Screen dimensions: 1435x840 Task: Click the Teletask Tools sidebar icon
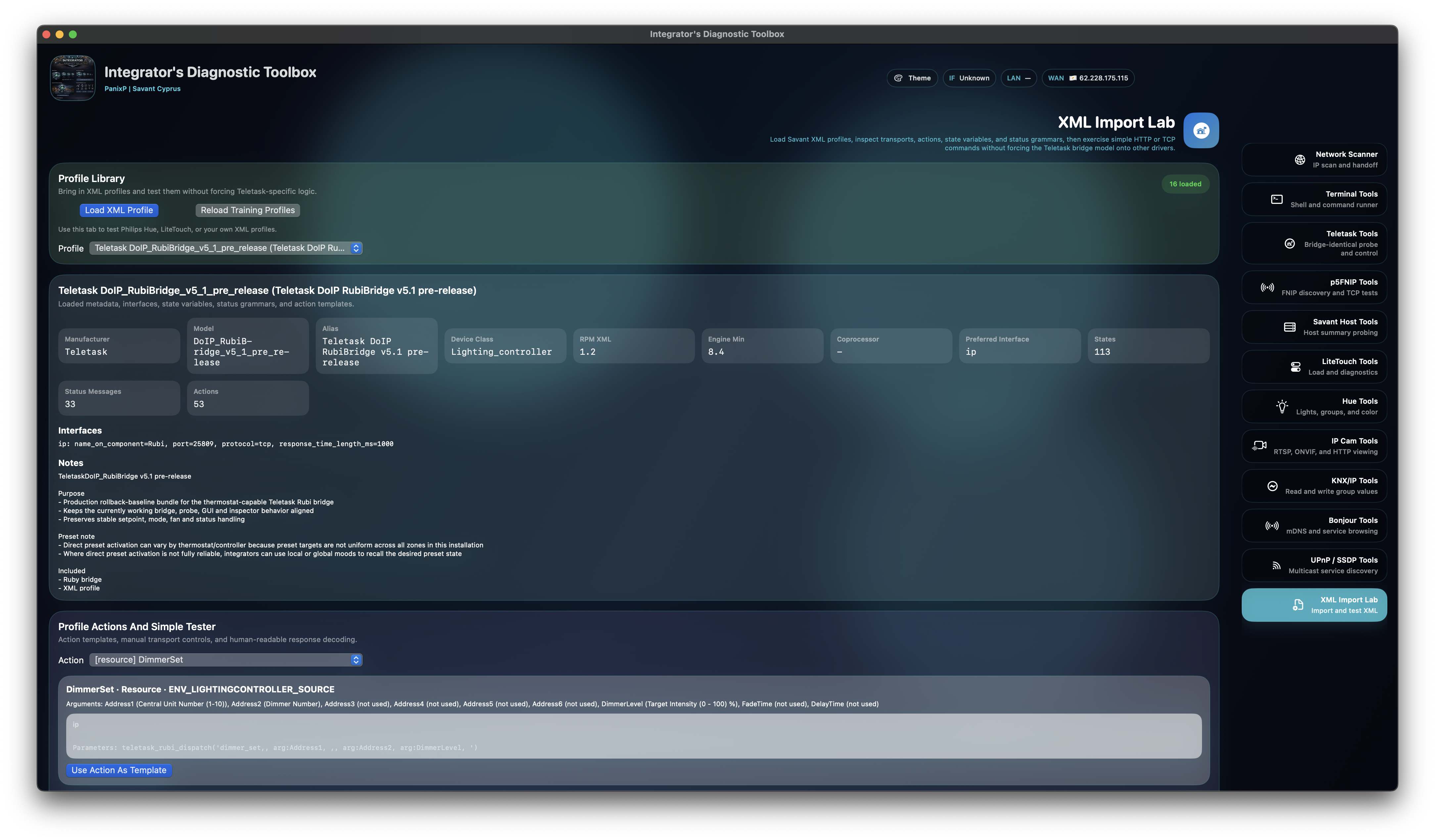(1290, 244)
